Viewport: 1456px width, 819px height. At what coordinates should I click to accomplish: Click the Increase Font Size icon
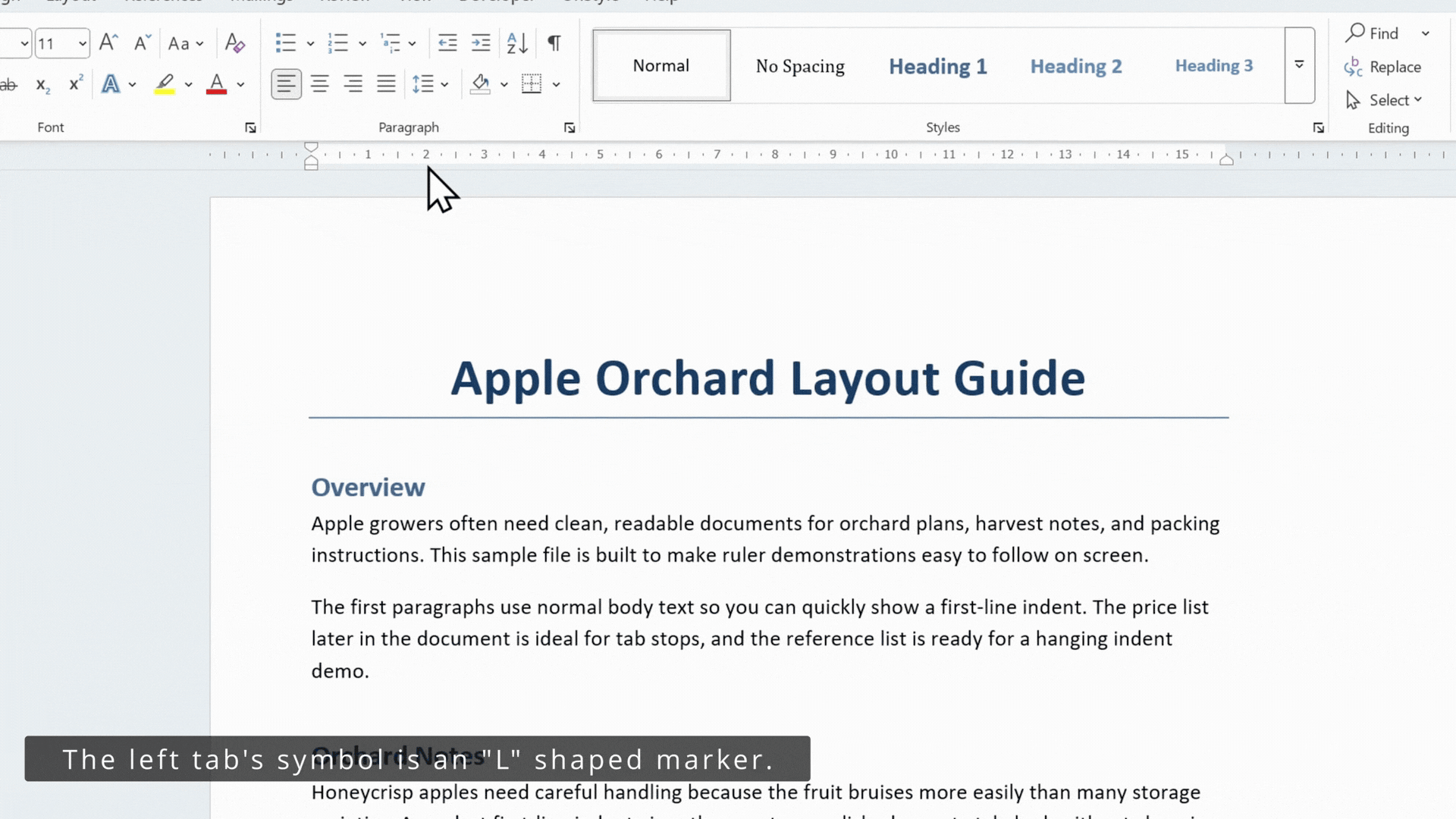(x=108, y=42)
